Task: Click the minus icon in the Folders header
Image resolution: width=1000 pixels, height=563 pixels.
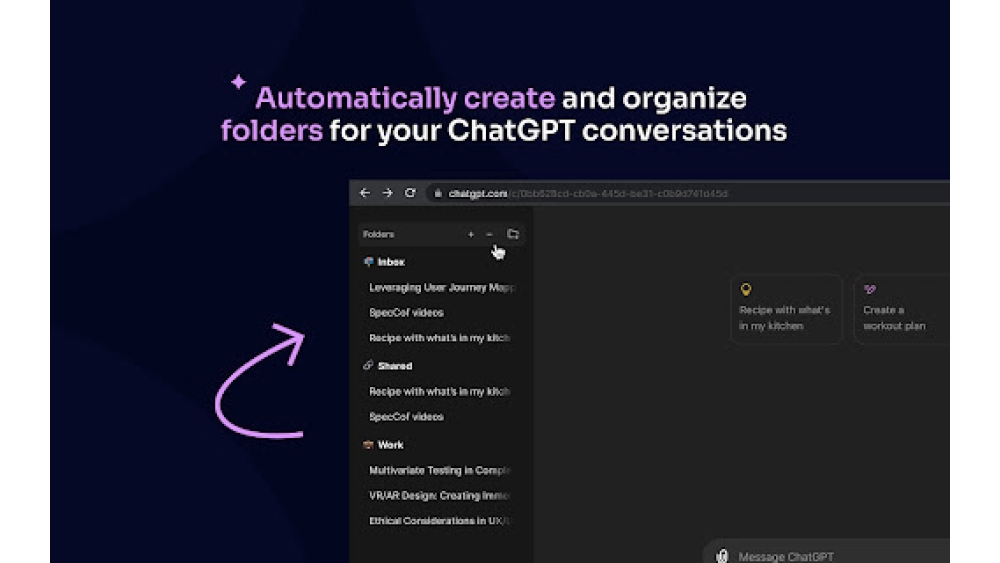Action: [x=489, y=235]
